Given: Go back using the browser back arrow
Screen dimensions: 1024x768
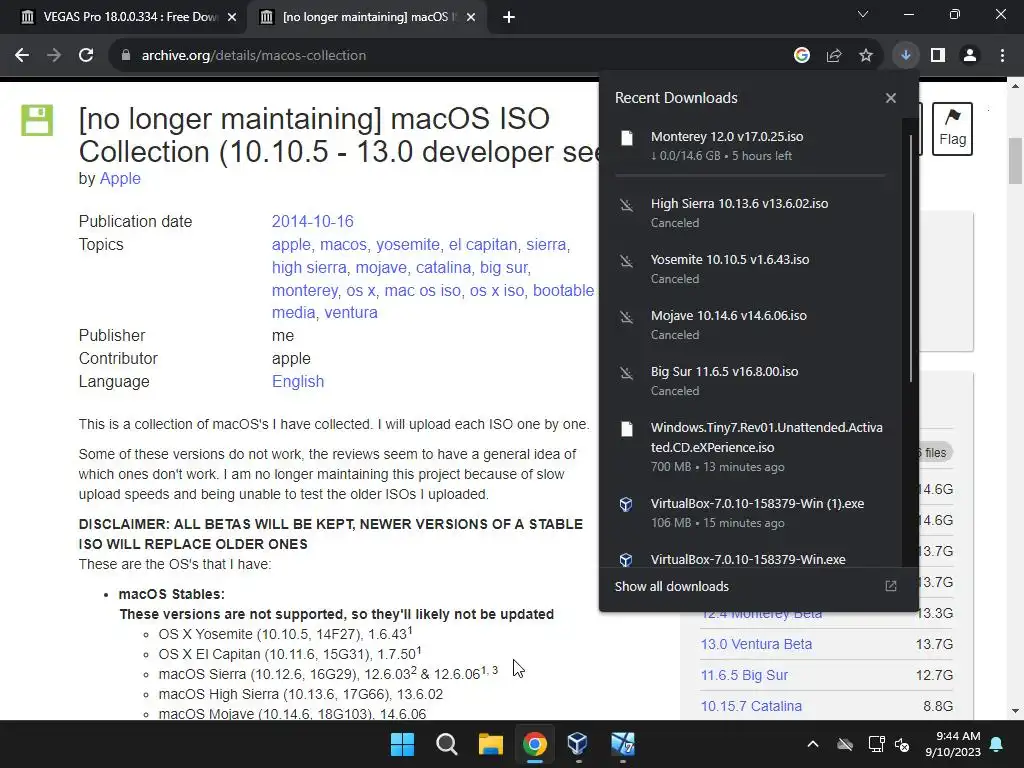Looking at the screenshot, I should (22, 56).
